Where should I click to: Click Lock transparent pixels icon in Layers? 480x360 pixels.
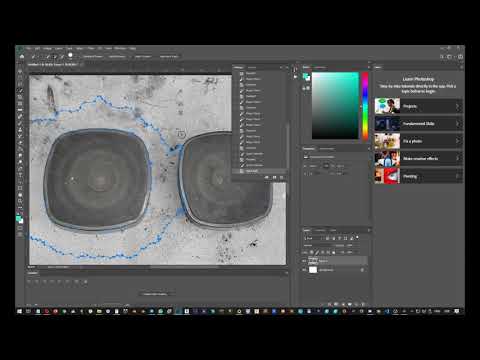(x=312, y=252)
